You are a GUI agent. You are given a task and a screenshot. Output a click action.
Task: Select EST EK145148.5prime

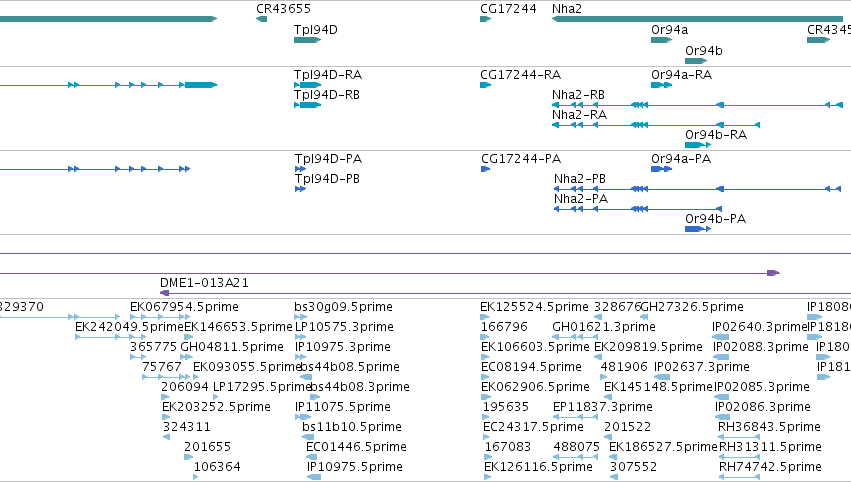(x=658, y=387)
